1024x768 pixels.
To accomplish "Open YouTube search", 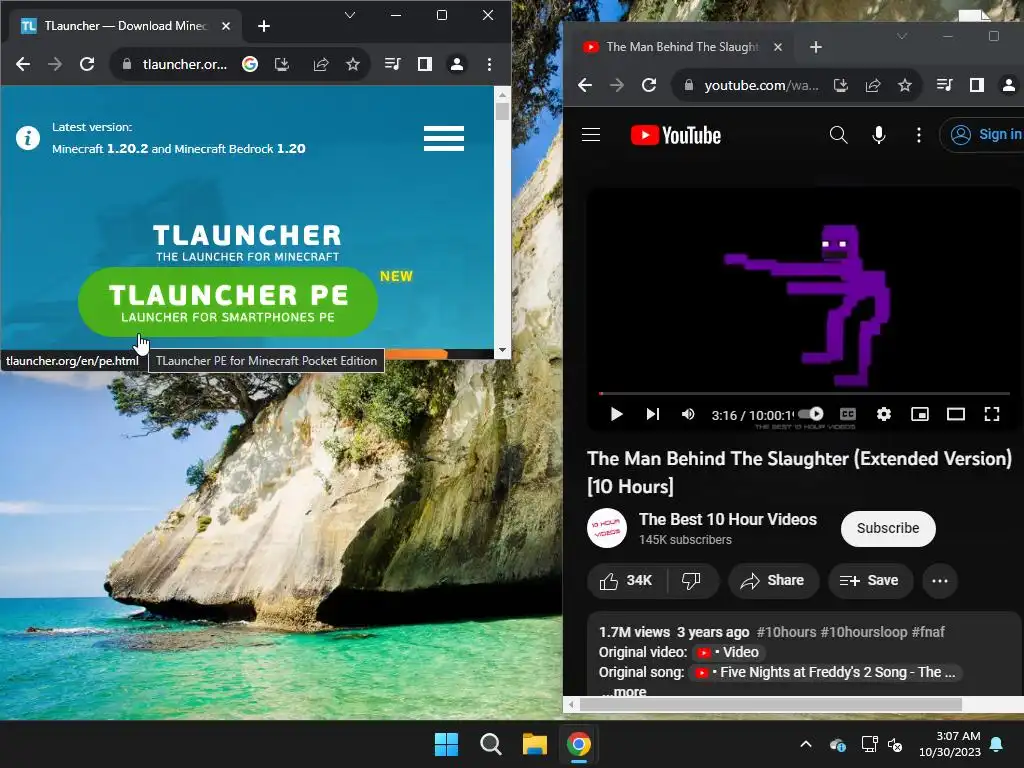I will pos(839,135).
